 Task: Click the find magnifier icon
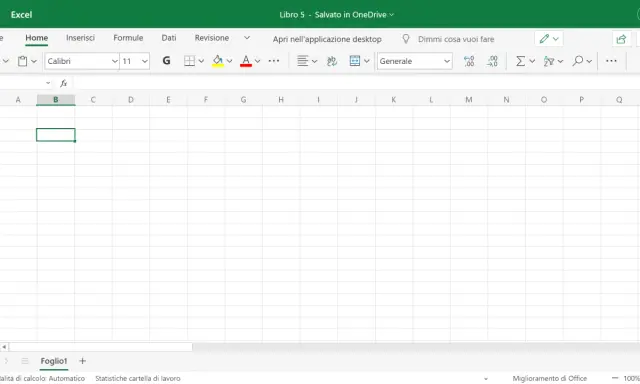click(x=578, y=61)
